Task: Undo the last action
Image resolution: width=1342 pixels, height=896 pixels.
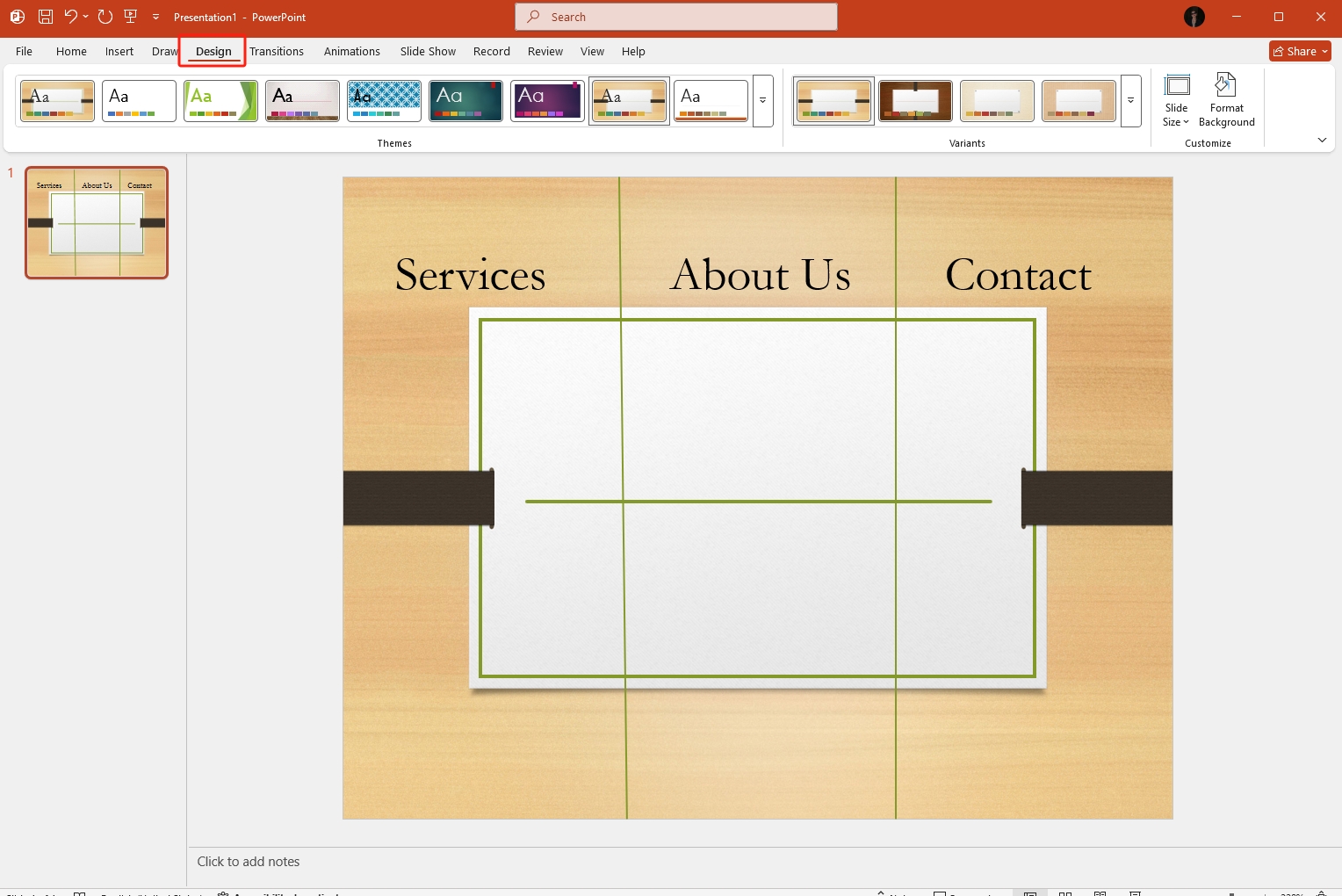Action: point(70,17)
